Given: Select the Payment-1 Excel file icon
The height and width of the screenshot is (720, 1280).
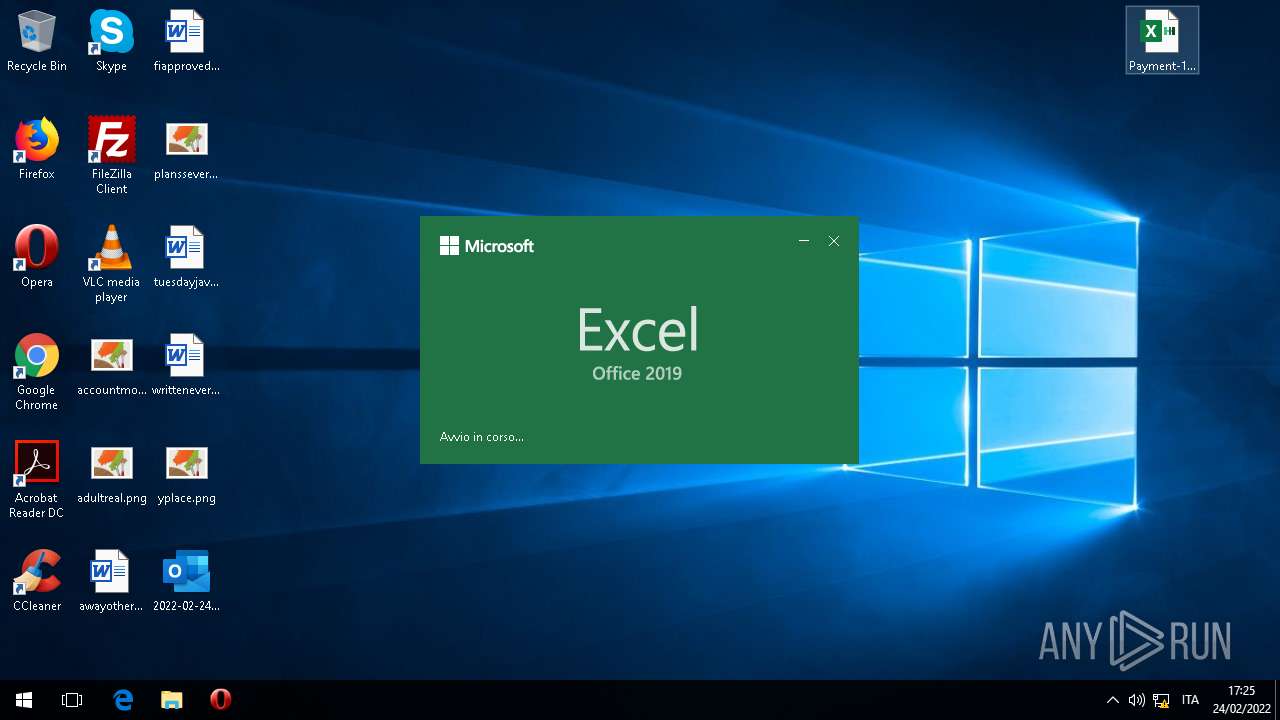Looking at the screenshot, I should 1162,40.
